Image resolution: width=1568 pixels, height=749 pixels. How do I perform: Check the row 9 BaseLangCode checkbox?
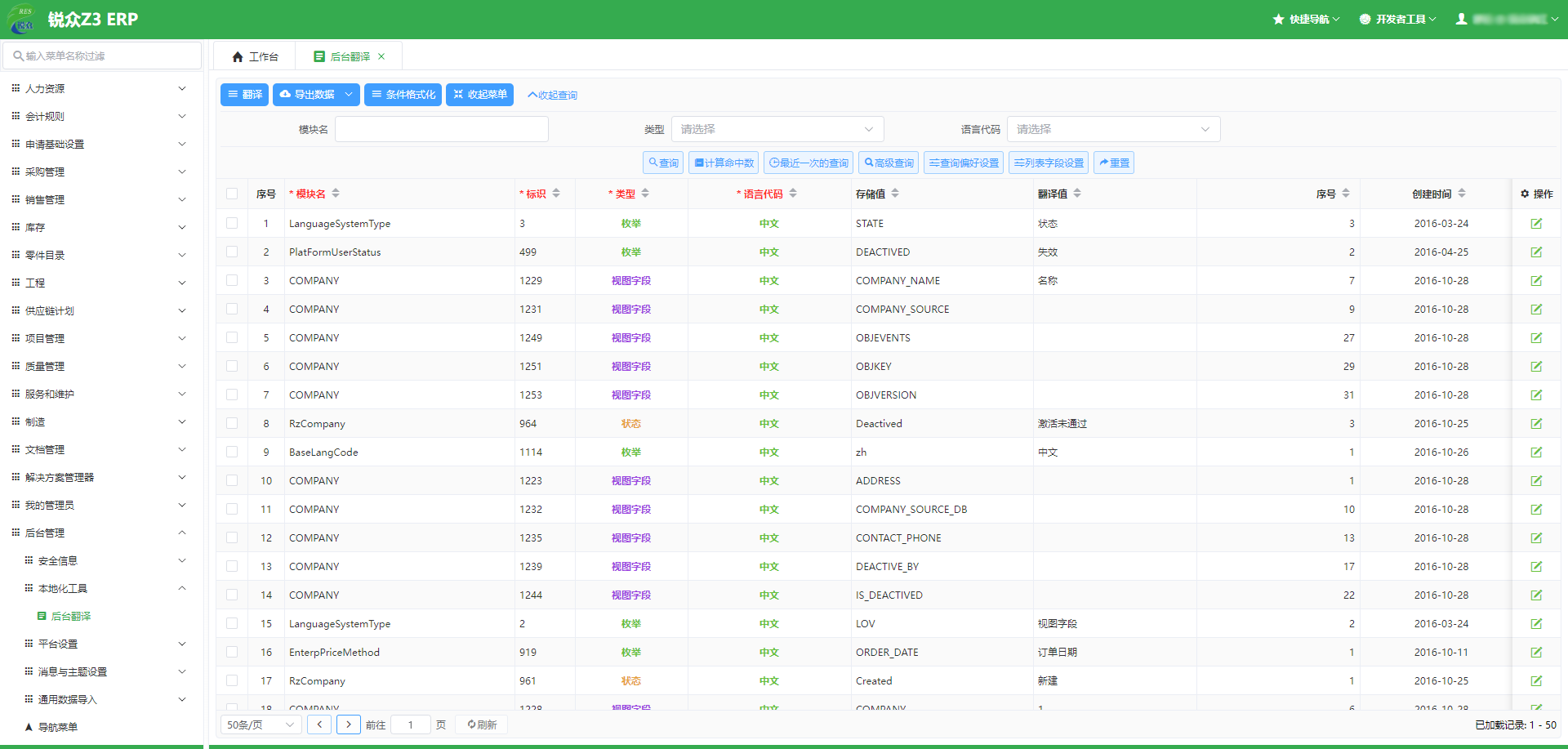pyautogui.click(x=232, y=452)
